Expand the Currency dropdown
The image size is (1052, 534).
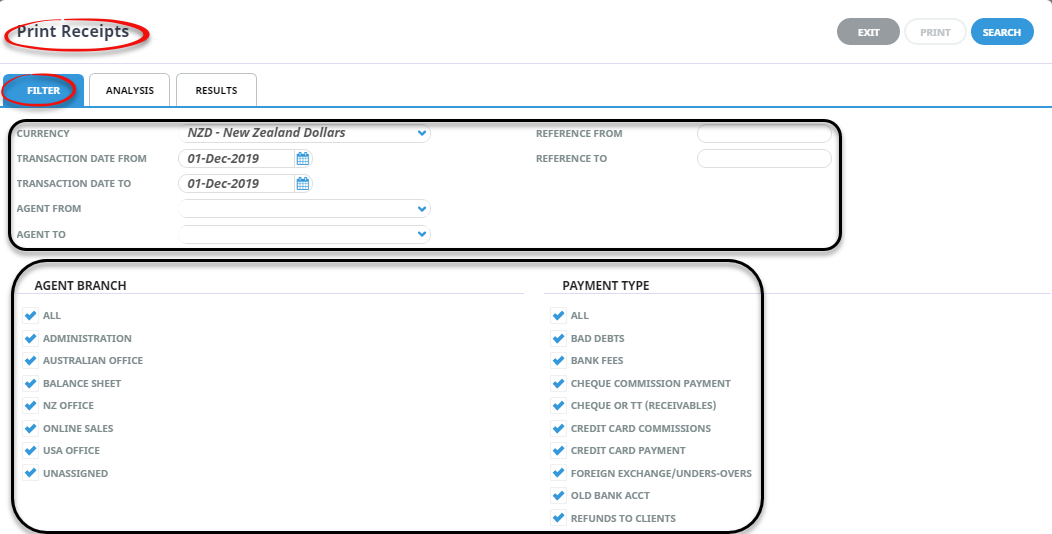pos(422,133)
